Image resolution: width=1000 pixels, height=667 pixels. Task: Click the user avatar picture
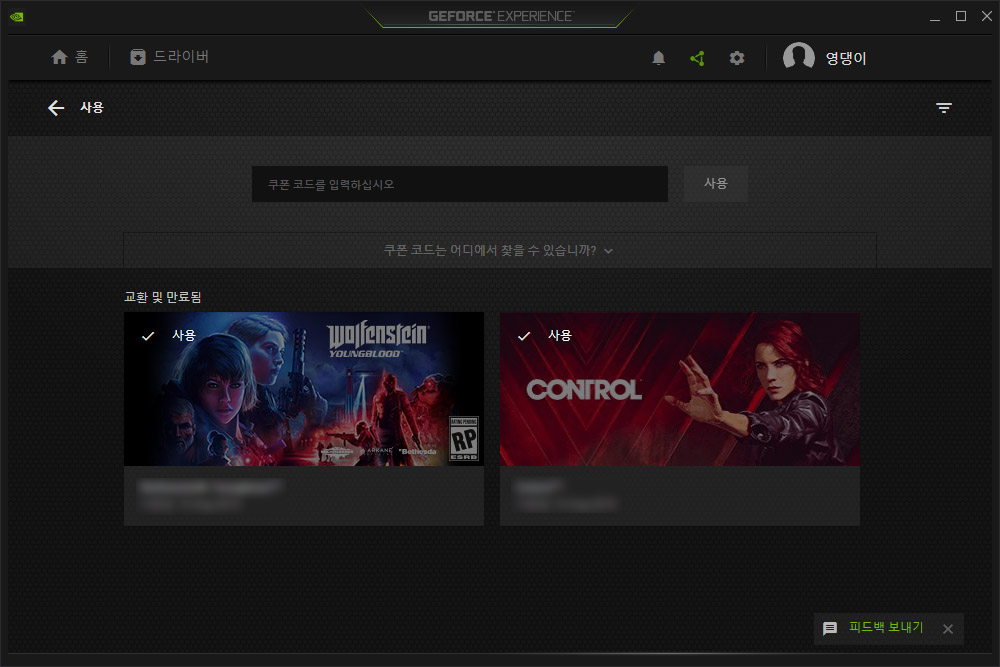click(798, 57)
